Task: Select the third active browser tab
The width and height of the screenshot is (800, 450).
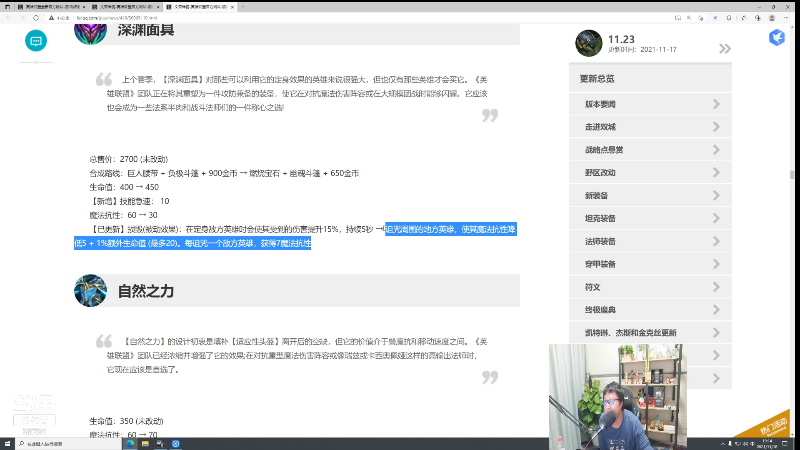Action: point(200,7)
